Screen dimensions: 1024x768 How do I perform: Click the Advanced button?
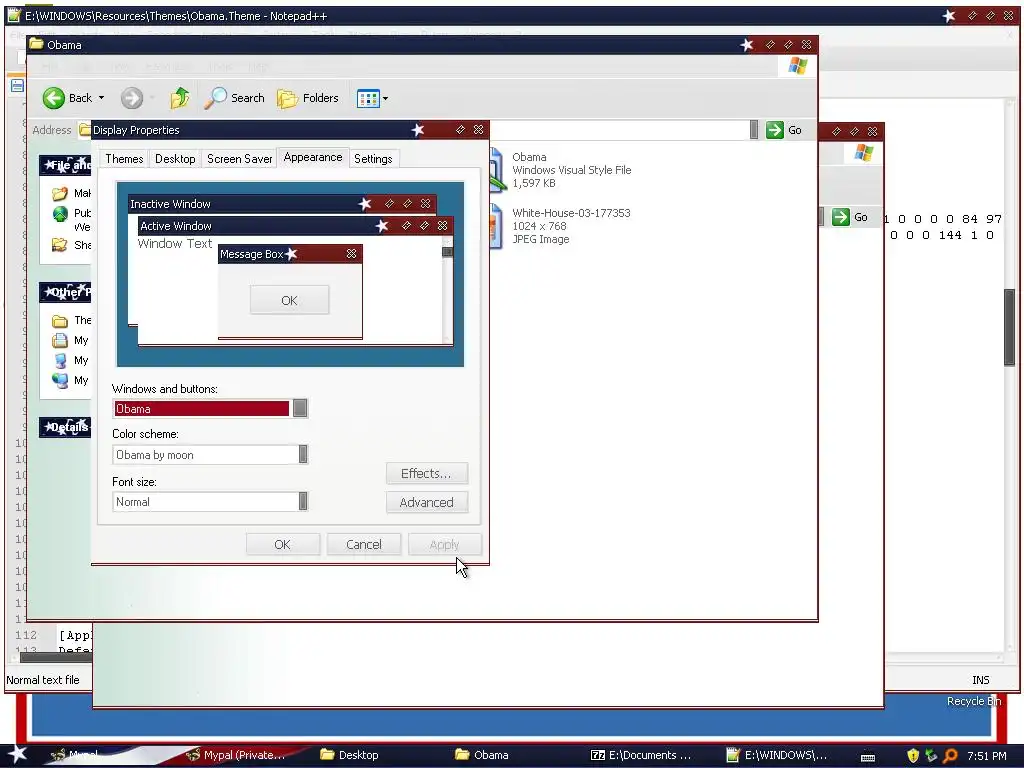point(426,502)
